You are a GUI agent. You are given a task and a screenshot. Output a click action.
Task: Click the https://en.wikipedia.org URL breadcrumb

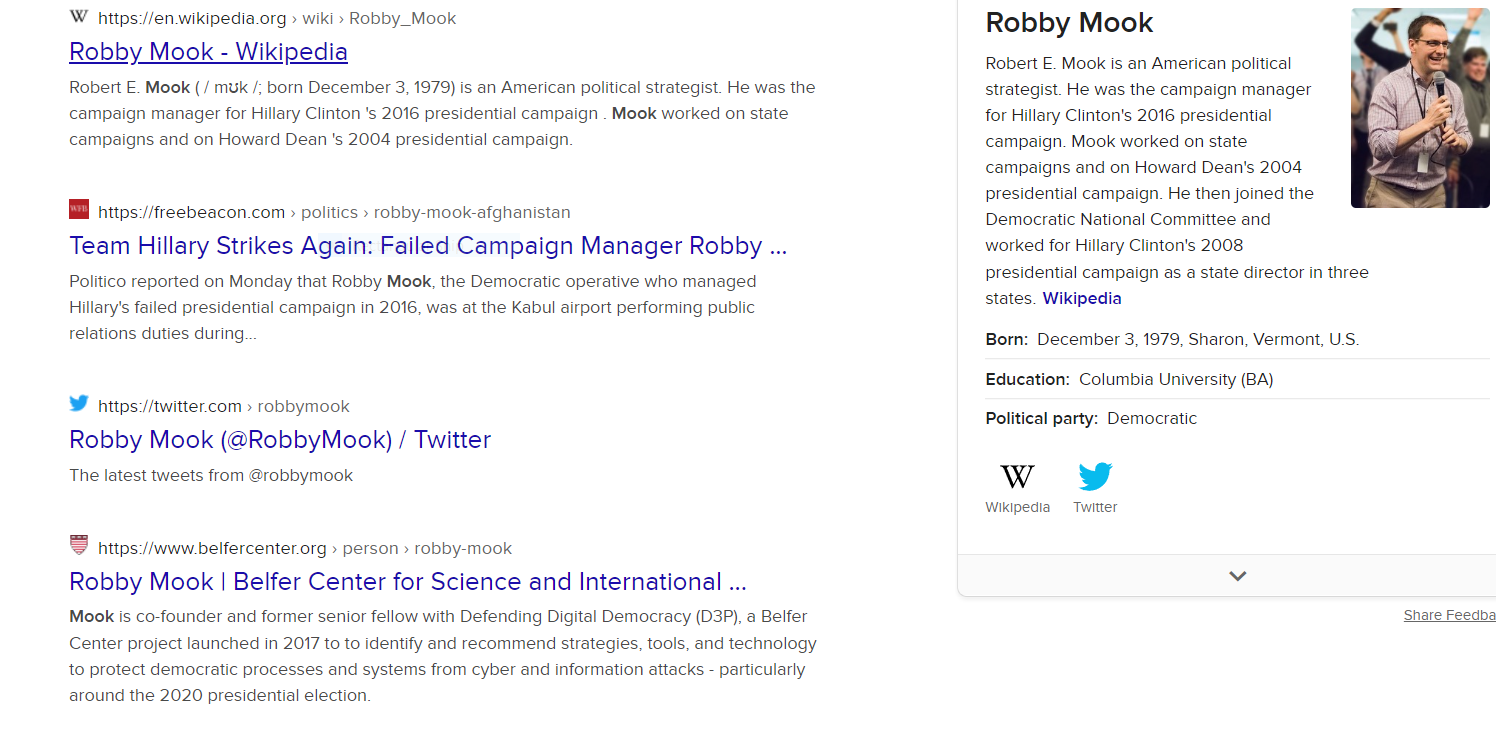point(192,18)
